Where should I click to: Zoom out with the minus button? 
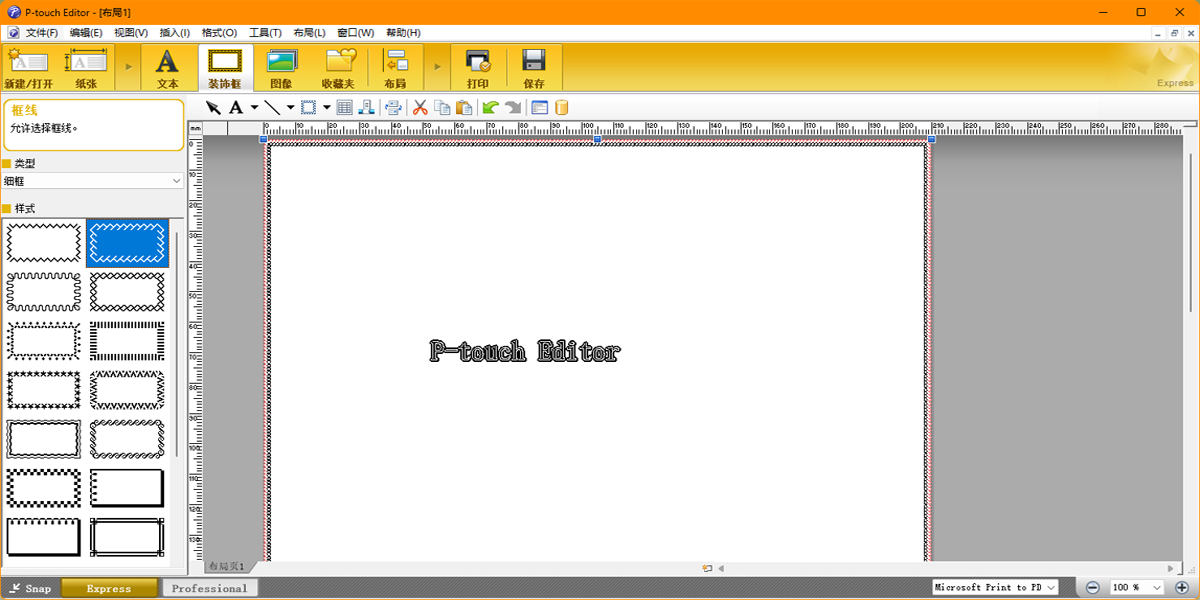click(1093, 588)
